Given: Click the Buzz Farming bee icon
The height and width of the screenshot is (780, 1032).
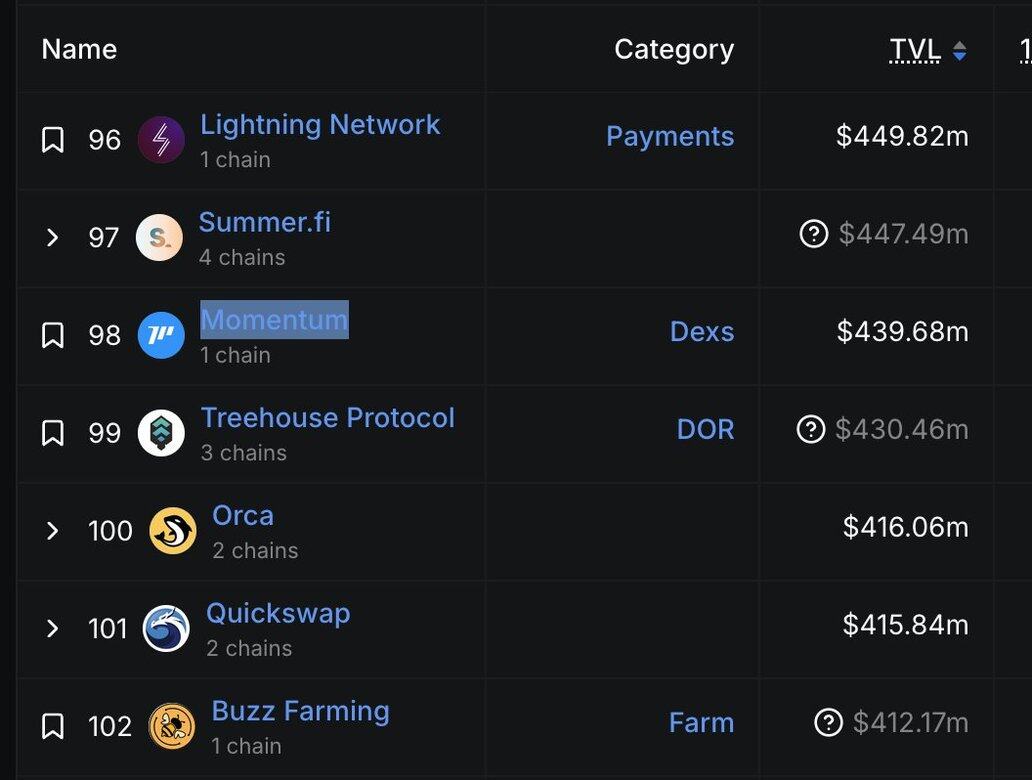Looking at the screenshot, I should click(x=172, y=726).
